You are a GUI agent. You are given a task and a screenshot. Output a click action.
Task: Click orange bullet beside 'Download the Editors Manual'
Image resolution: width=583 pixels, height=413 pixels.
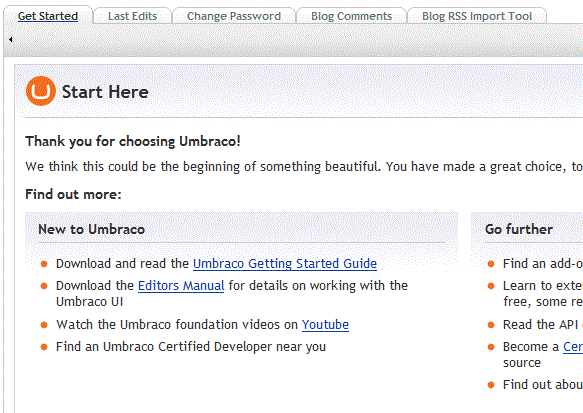click(x=44, y=286)
